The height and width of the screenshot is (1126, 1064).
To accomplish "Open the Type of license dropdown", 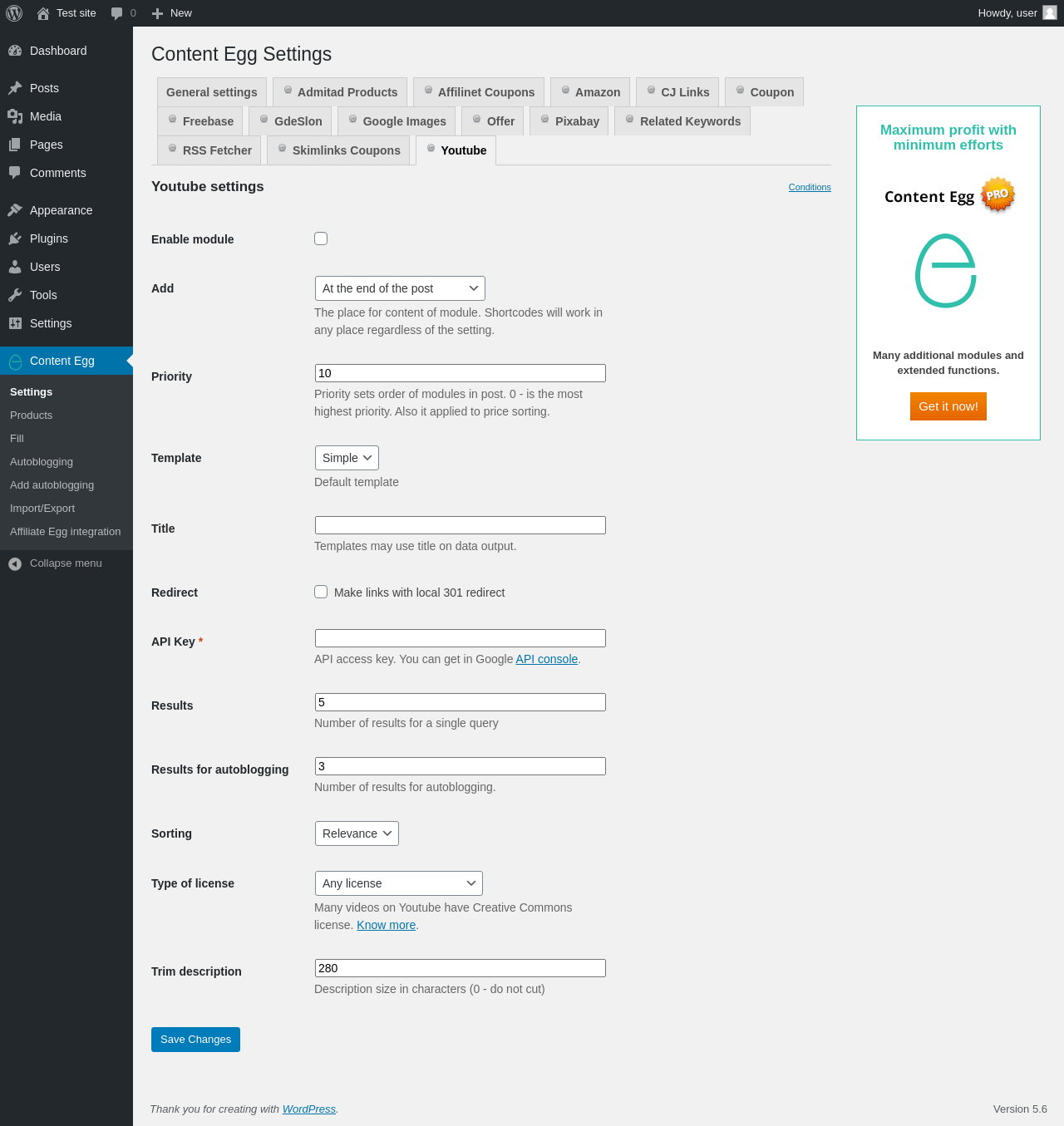I will coord(399,883).
